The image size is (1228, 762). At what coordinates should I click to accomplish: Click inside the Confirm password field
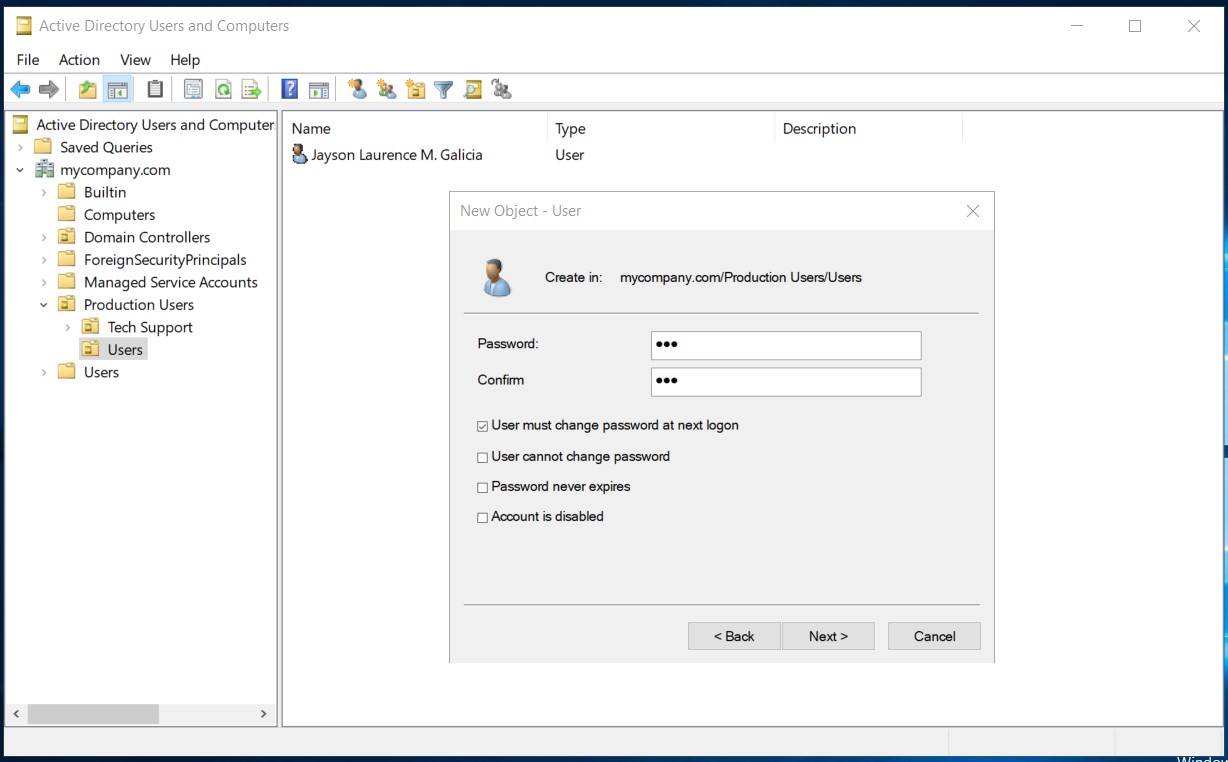pos(786,381)
